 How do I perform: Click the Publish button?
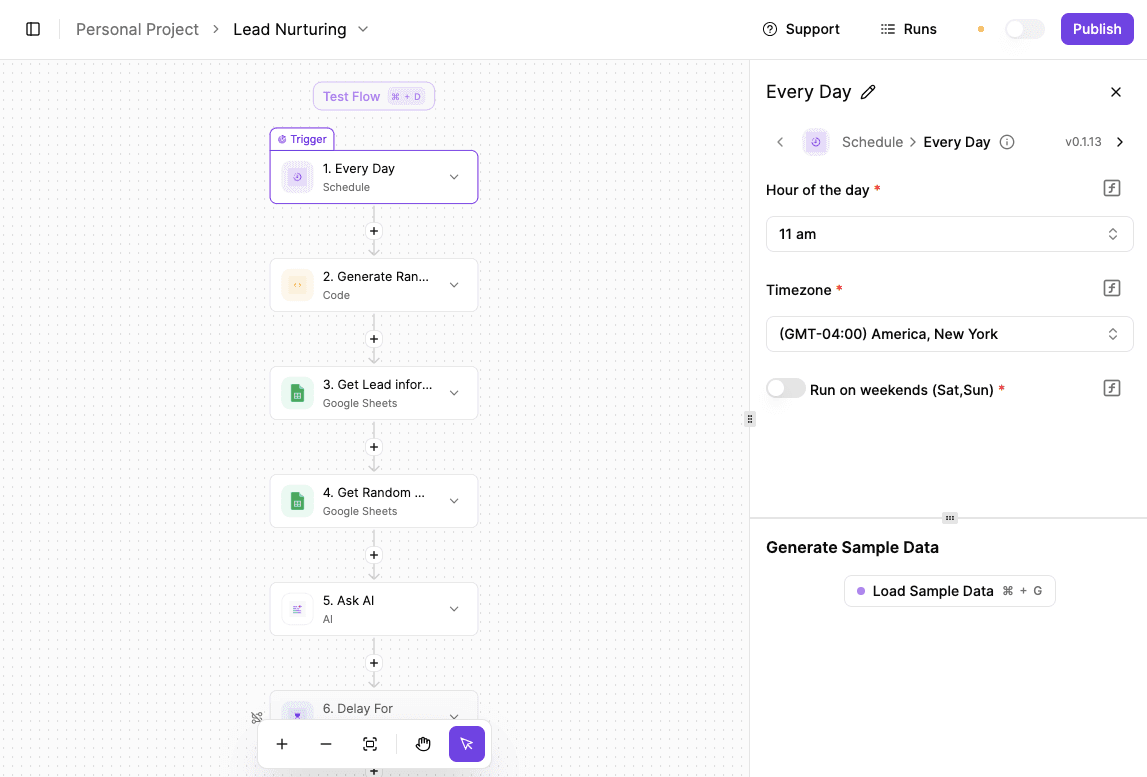(1096, 29)
